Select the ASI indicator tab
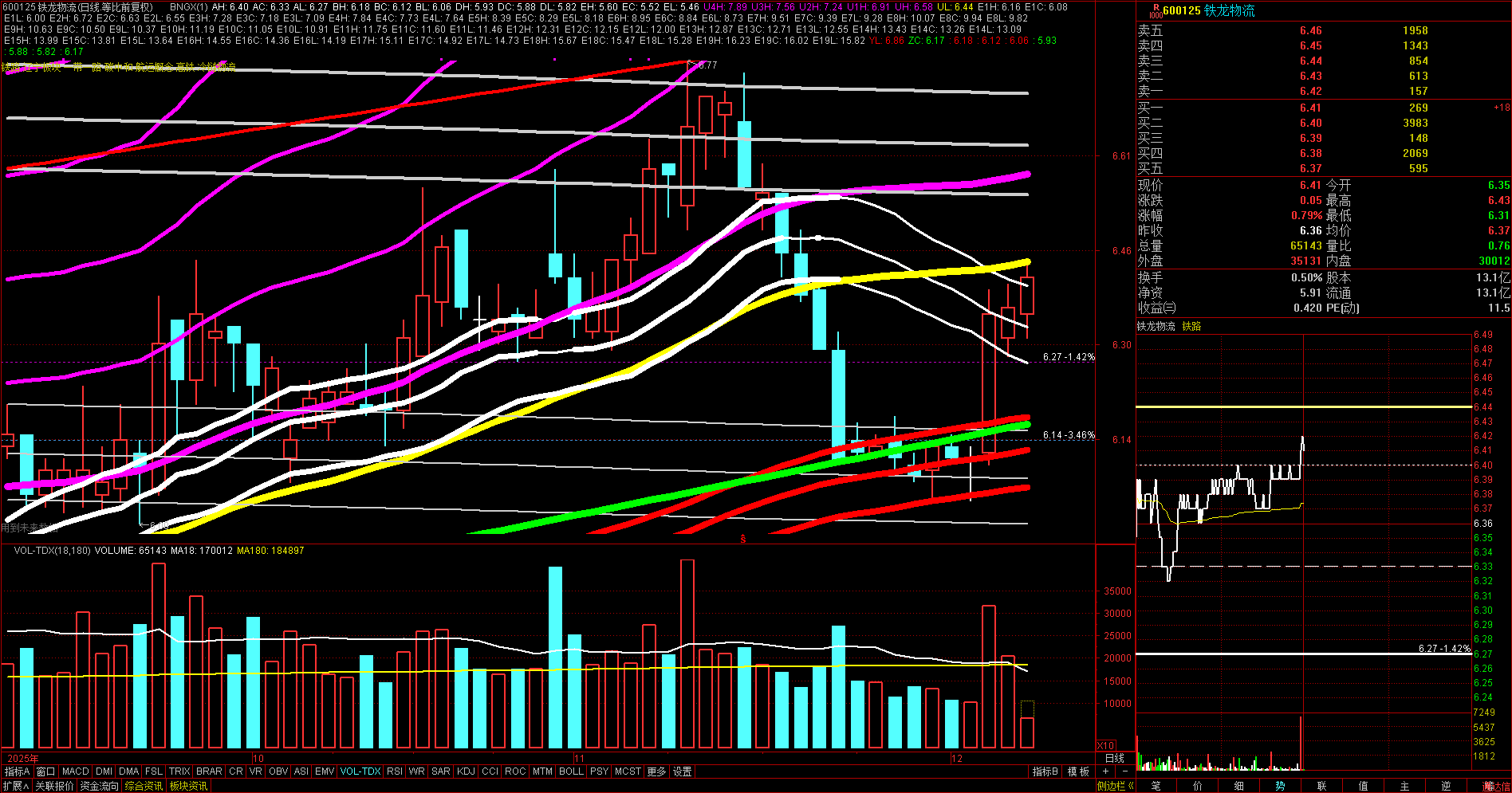The height and width of the screenshot is (793, 1512). point(301,771)
